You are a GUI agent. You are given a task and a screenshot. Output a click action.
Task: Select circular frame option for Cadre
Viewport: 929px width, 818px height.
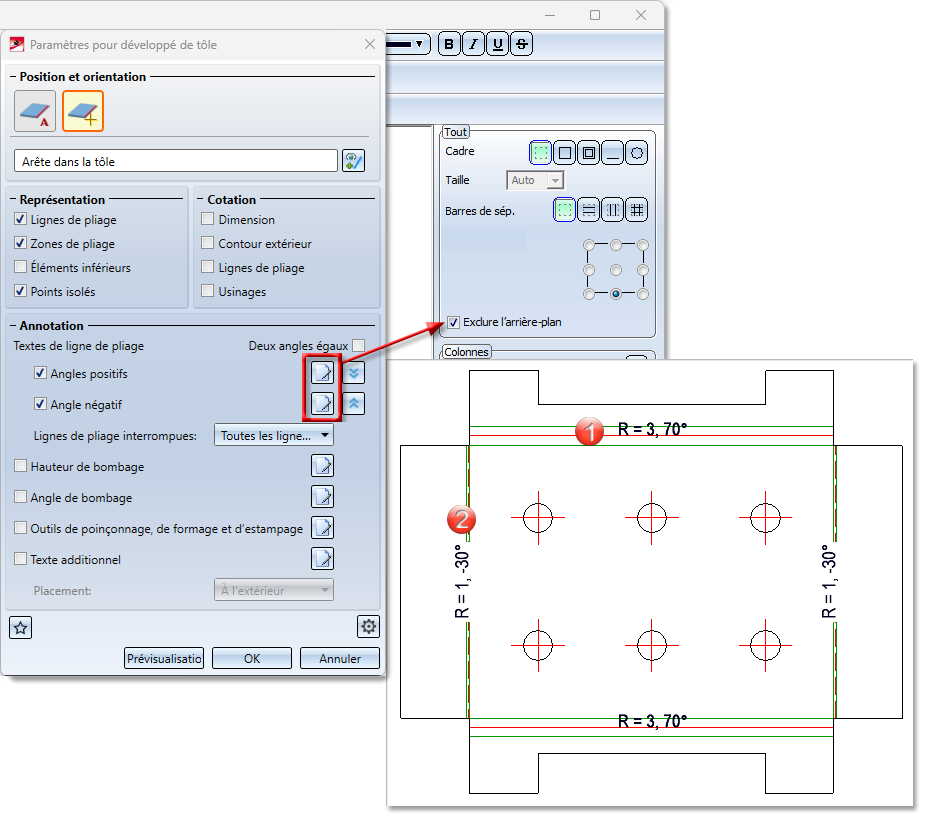[636, 153]
